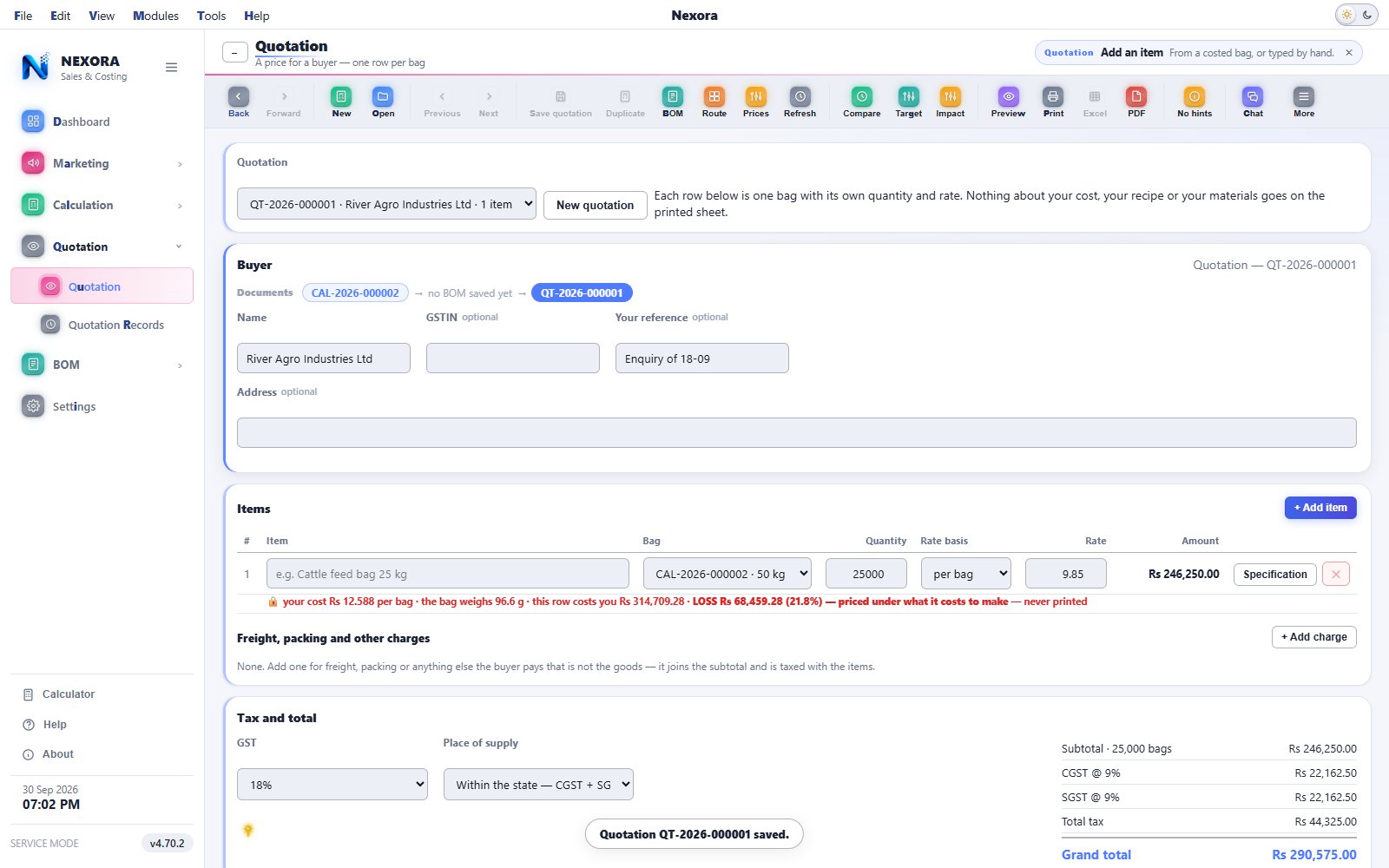Open the Rate basis dropdown
Image resolution: width=1389 pixels, height=868 pixels.
coord(966,574)
